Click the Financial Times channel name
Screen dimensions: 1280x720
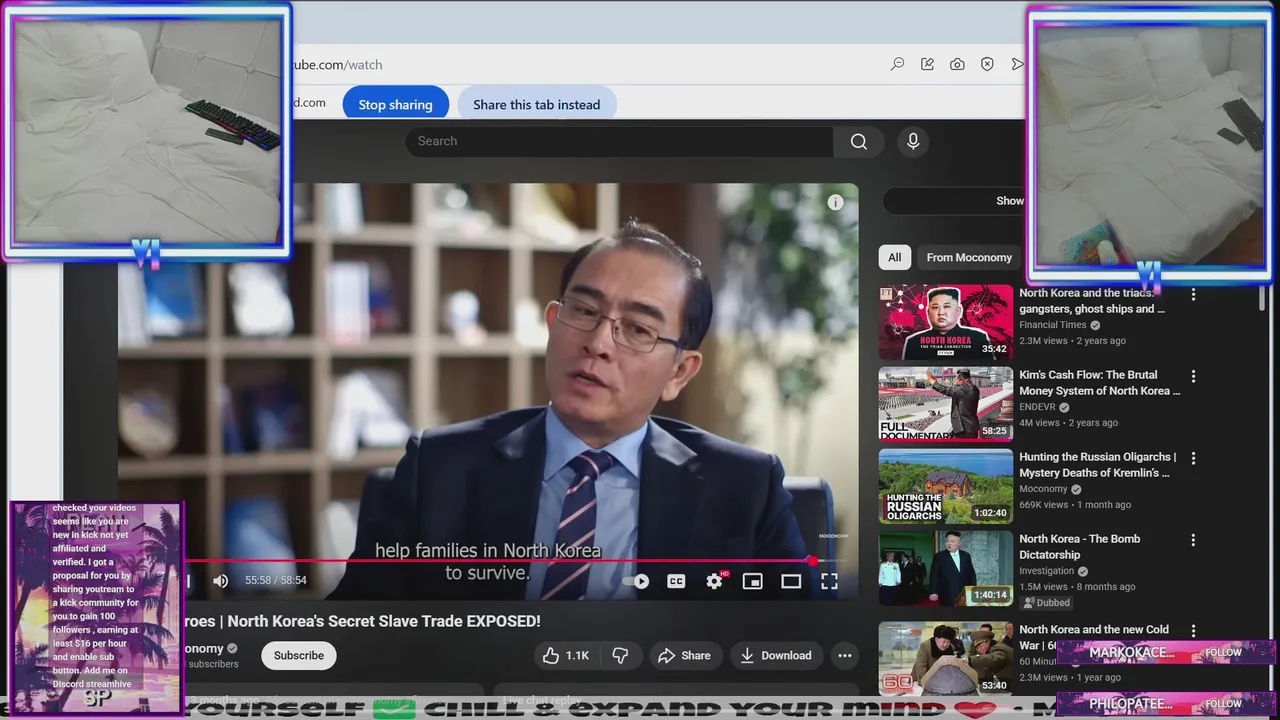1053,325
